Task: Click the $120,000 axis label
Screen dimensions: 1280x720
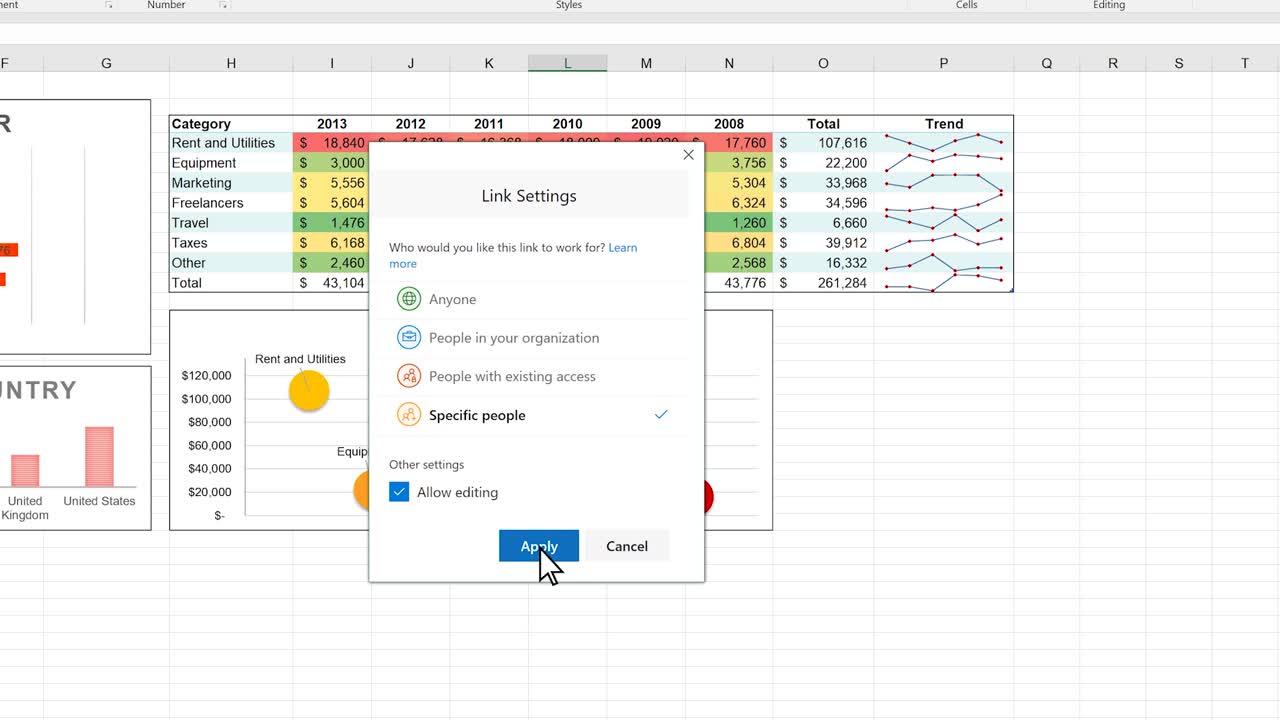Action: click(x=206, y=376)
